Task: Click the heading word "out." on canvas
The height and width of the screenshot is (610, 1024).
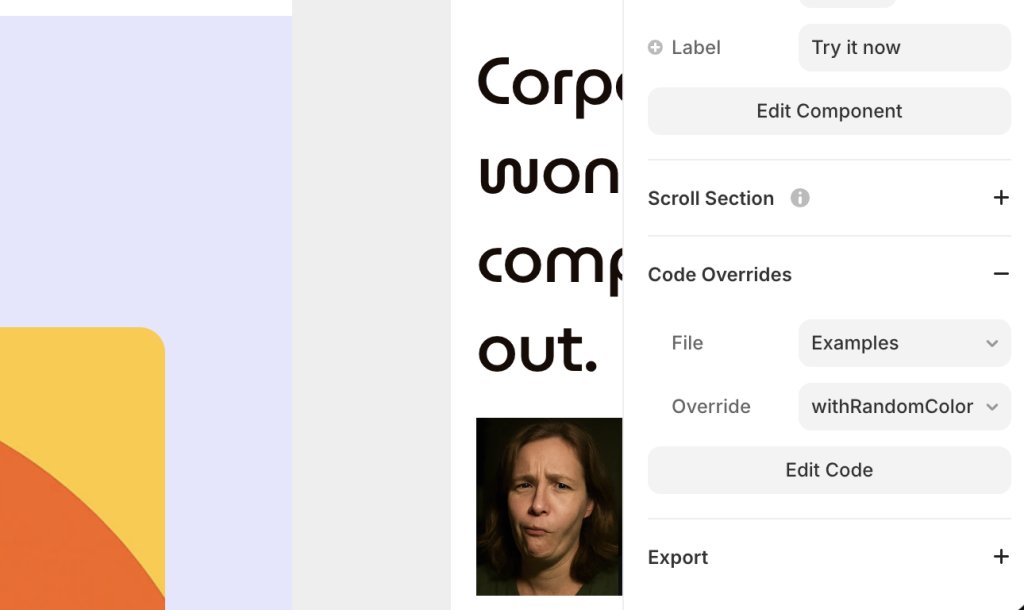Action: pos(537,350)
